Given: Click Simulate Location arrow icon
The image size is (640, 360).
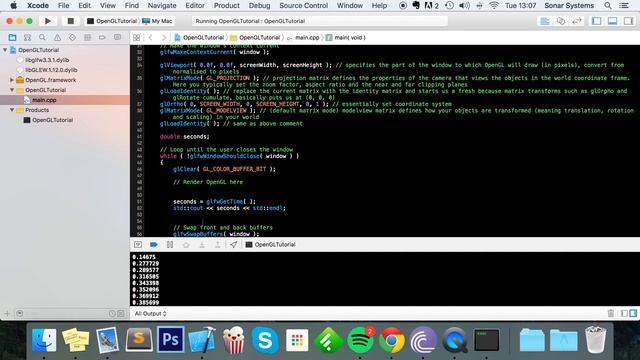Looking at the screenshot, I should tap(233, 244).
